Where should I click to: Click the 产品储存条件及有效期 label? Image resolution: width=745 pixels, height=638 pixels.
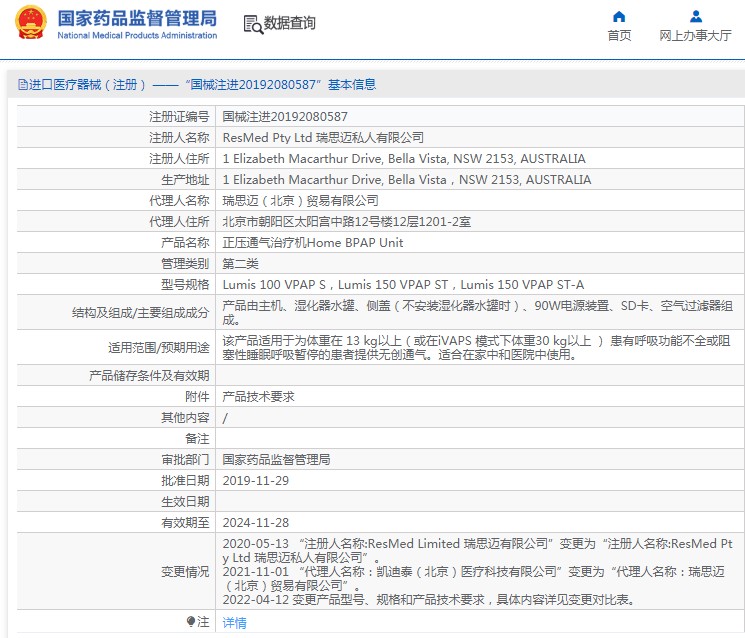[x=149, y=375]
